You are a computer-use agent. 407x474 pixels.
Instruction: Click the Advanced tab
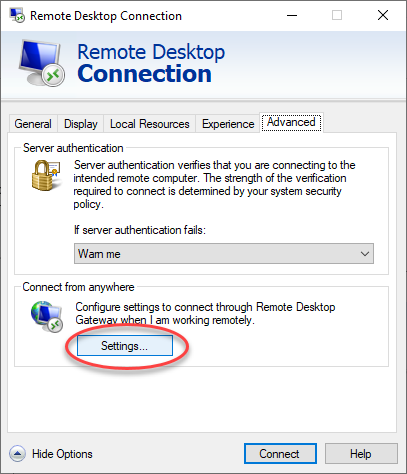click(291, 122)
